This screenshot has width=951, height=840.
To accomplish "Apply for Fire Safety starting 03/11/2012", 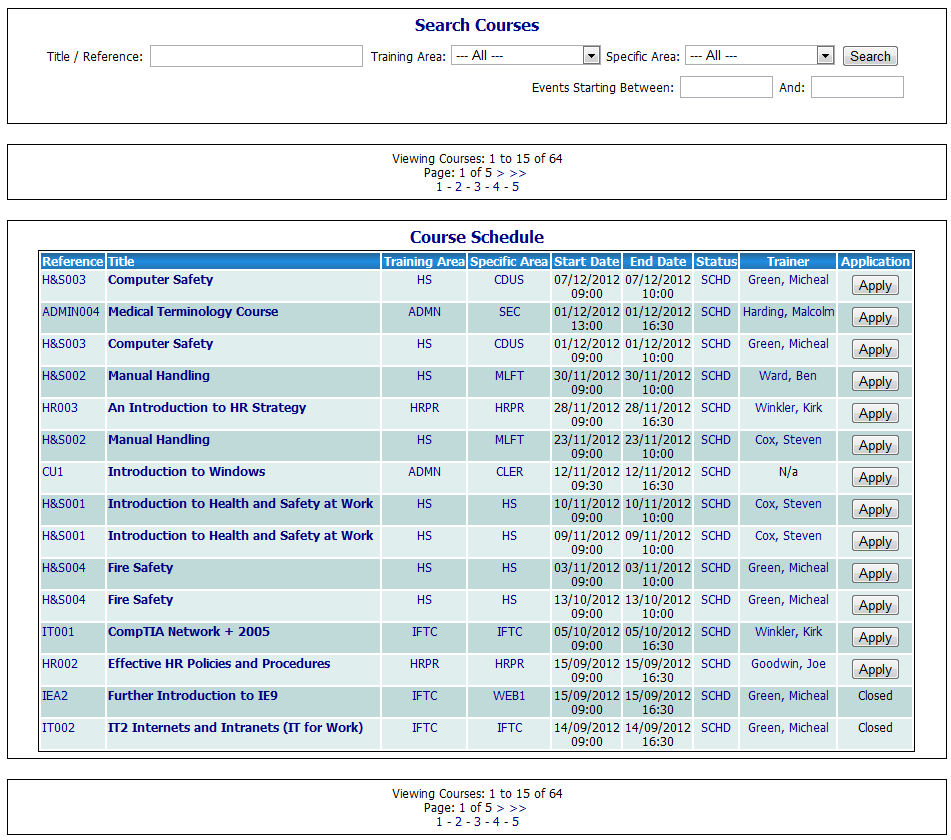I will click(875, 574).
